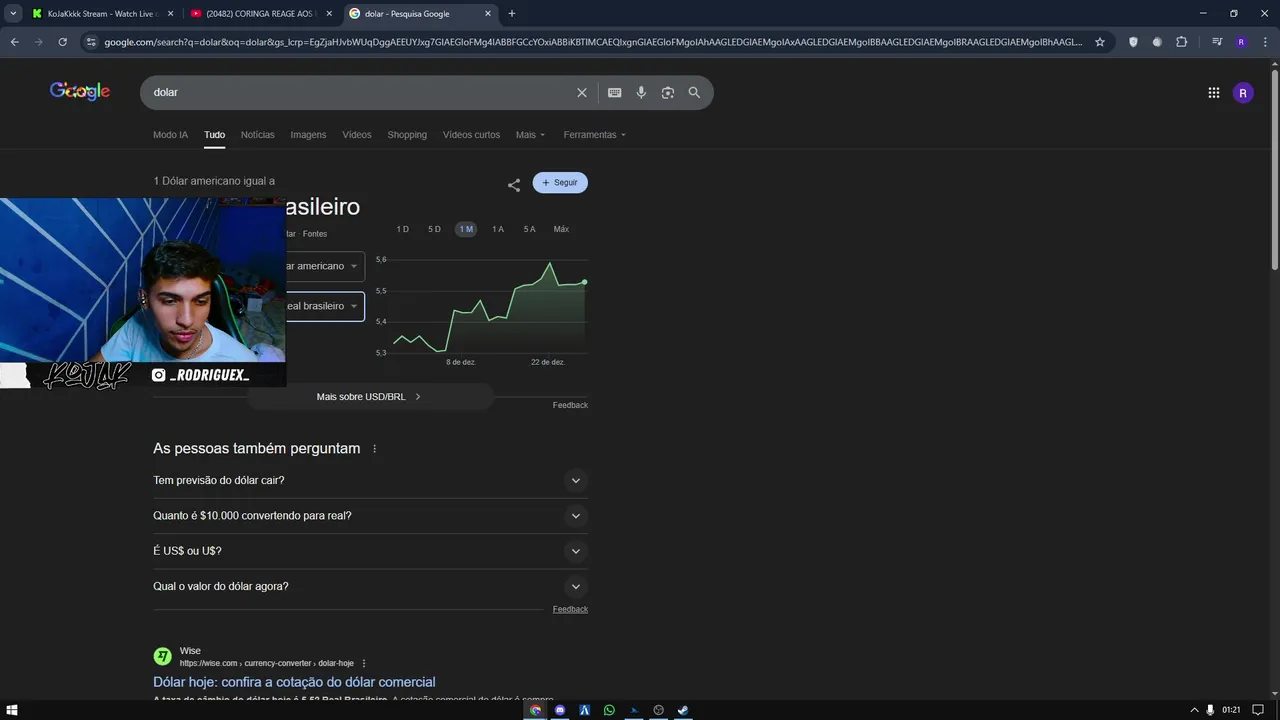The width and height of the screenshot is (1280, 720).
Task: Open the Chrome three-dot menu
Action: [1263, 42]
